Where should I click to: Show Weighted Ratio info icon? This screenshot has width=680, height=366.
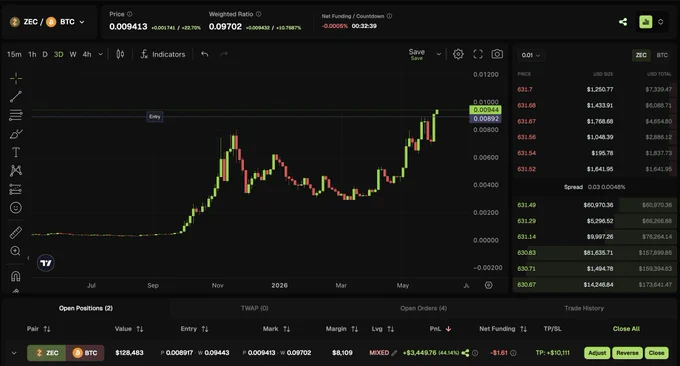coord(258,14)
